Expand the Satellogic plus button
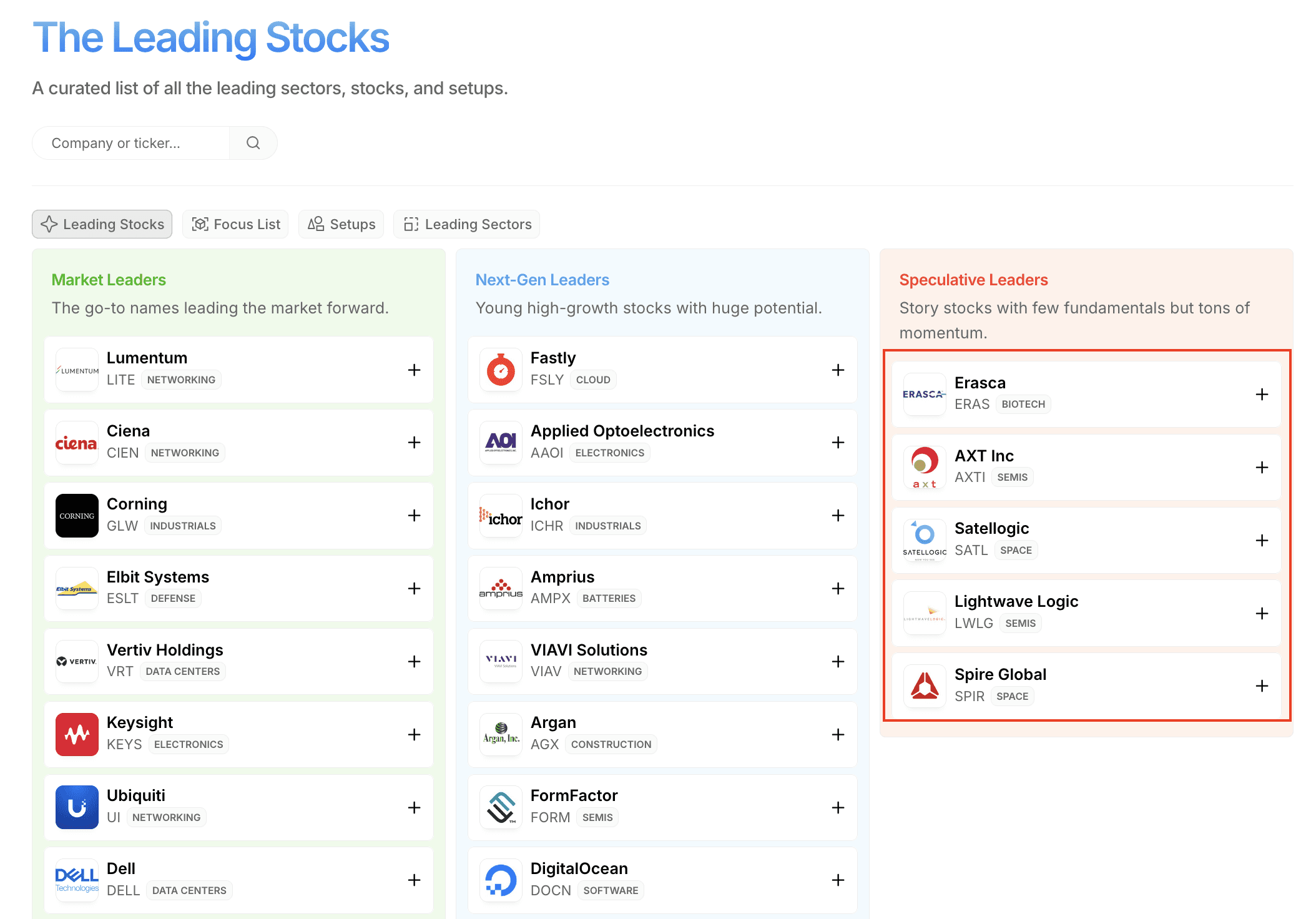Screen dimensions: 1316x919 (x=1262, y=540)
